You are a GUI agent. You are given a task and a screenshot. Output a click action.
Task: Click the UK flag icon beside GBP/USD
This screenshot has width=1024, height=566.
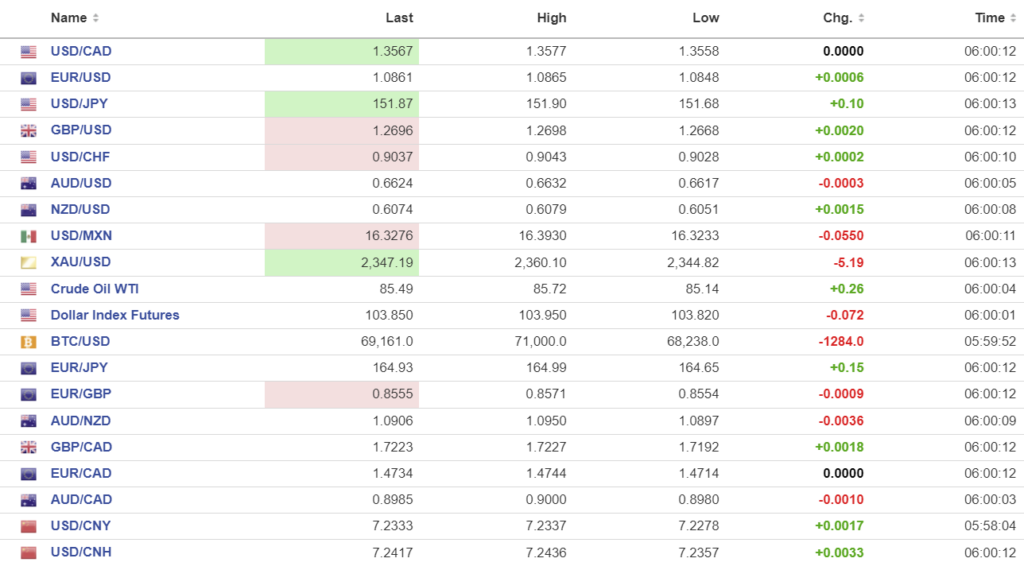pyautogui.click(x=28, y=131)
